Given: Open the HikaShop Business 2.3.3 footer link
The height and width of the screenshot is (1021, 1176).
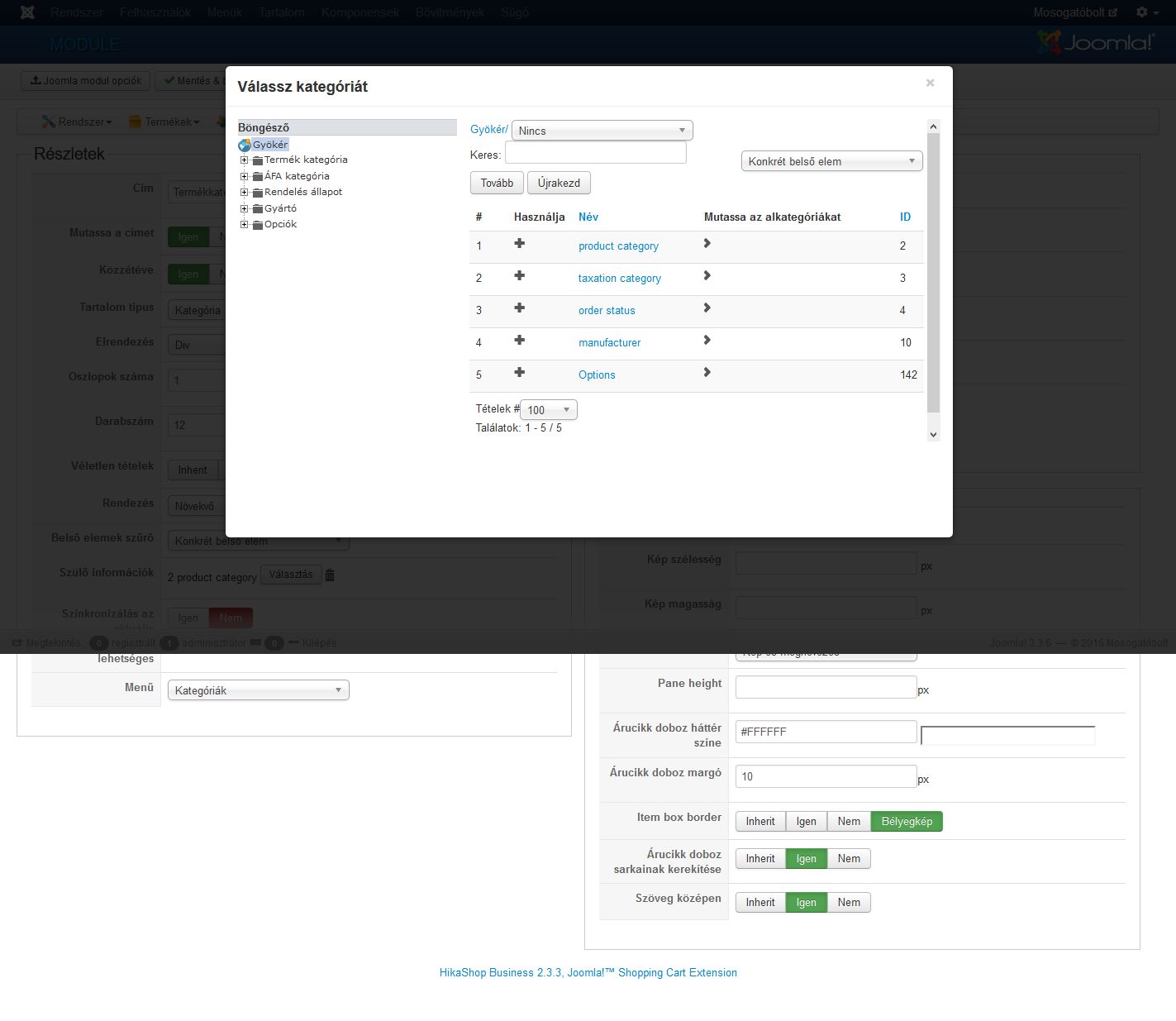Looking at the screenshot, I should point(588,972).
